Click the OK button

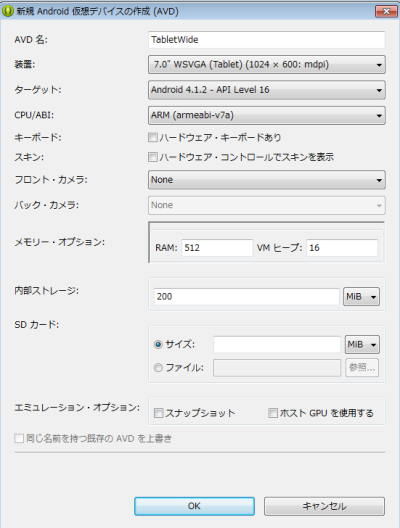[x=194, y=506]
